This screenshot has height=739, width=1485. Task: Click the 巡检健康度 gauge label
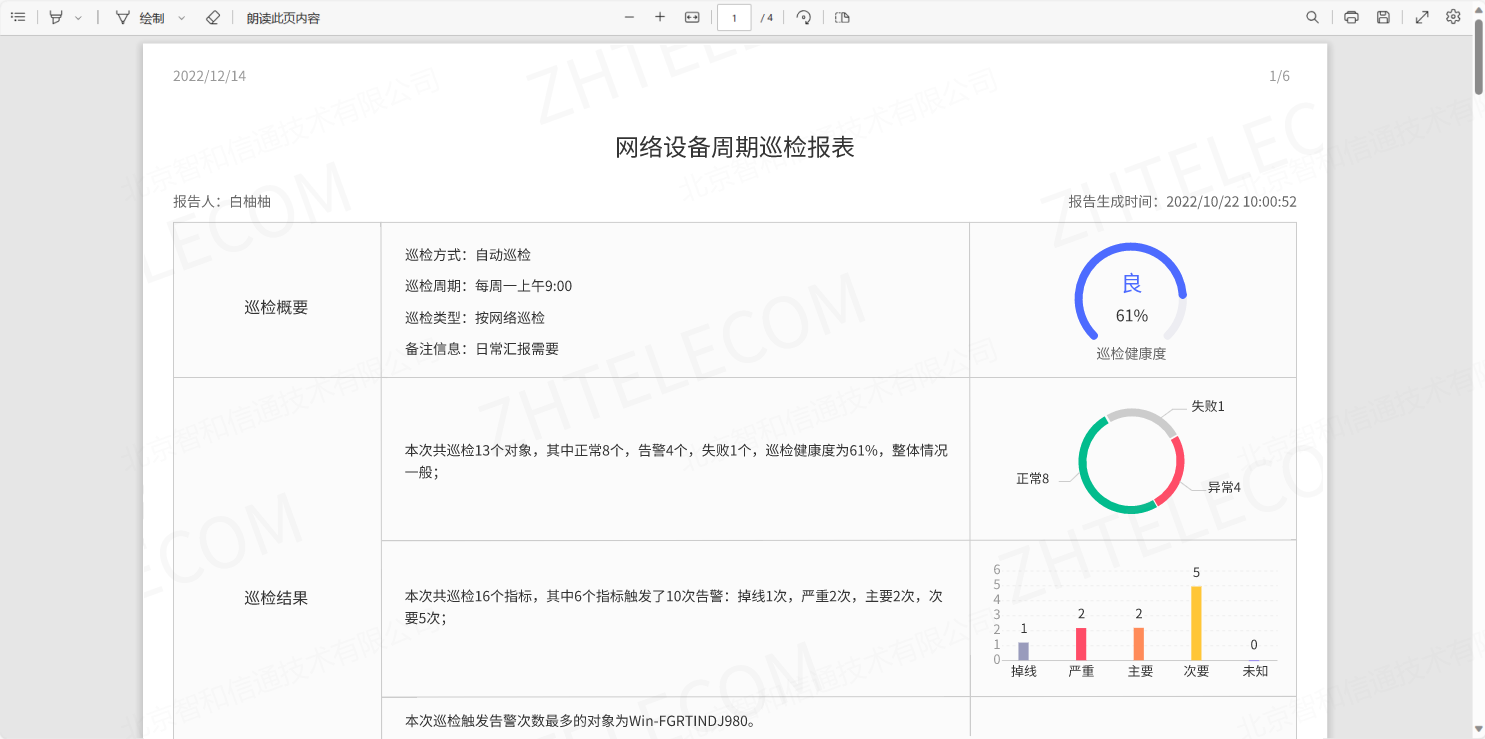click(x=1131, y=353)
